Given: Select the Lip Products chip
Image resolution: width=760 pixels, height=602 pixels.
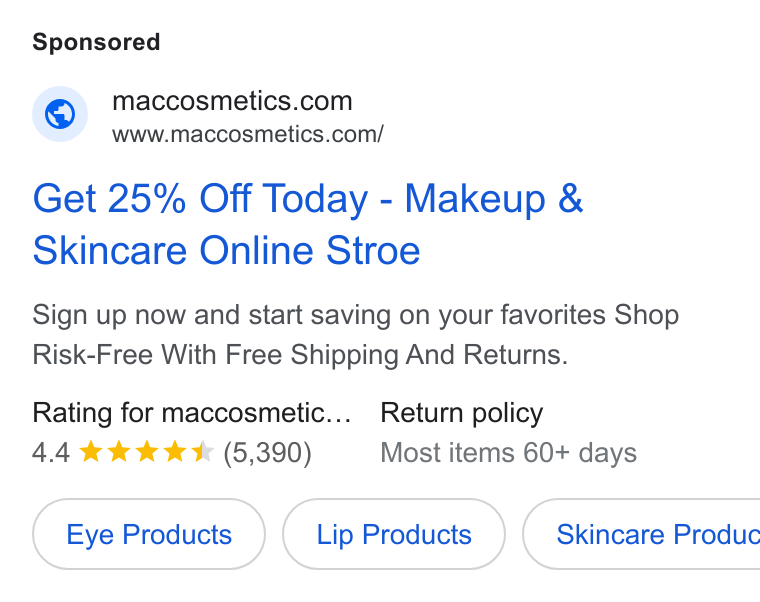Looking at the screenshot, I should tap(394, 534).
